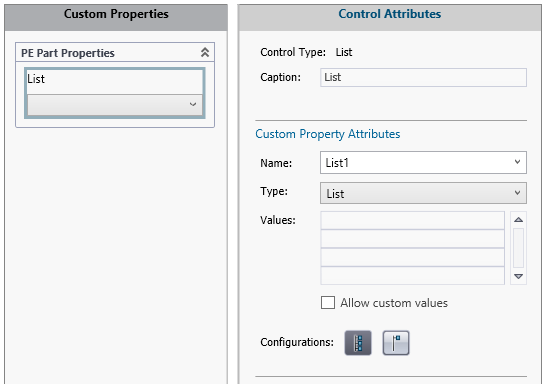This screenshot has height=384, width=548.
Task: Enable Allow custom values checkbox
Action: tap(328, 303)
